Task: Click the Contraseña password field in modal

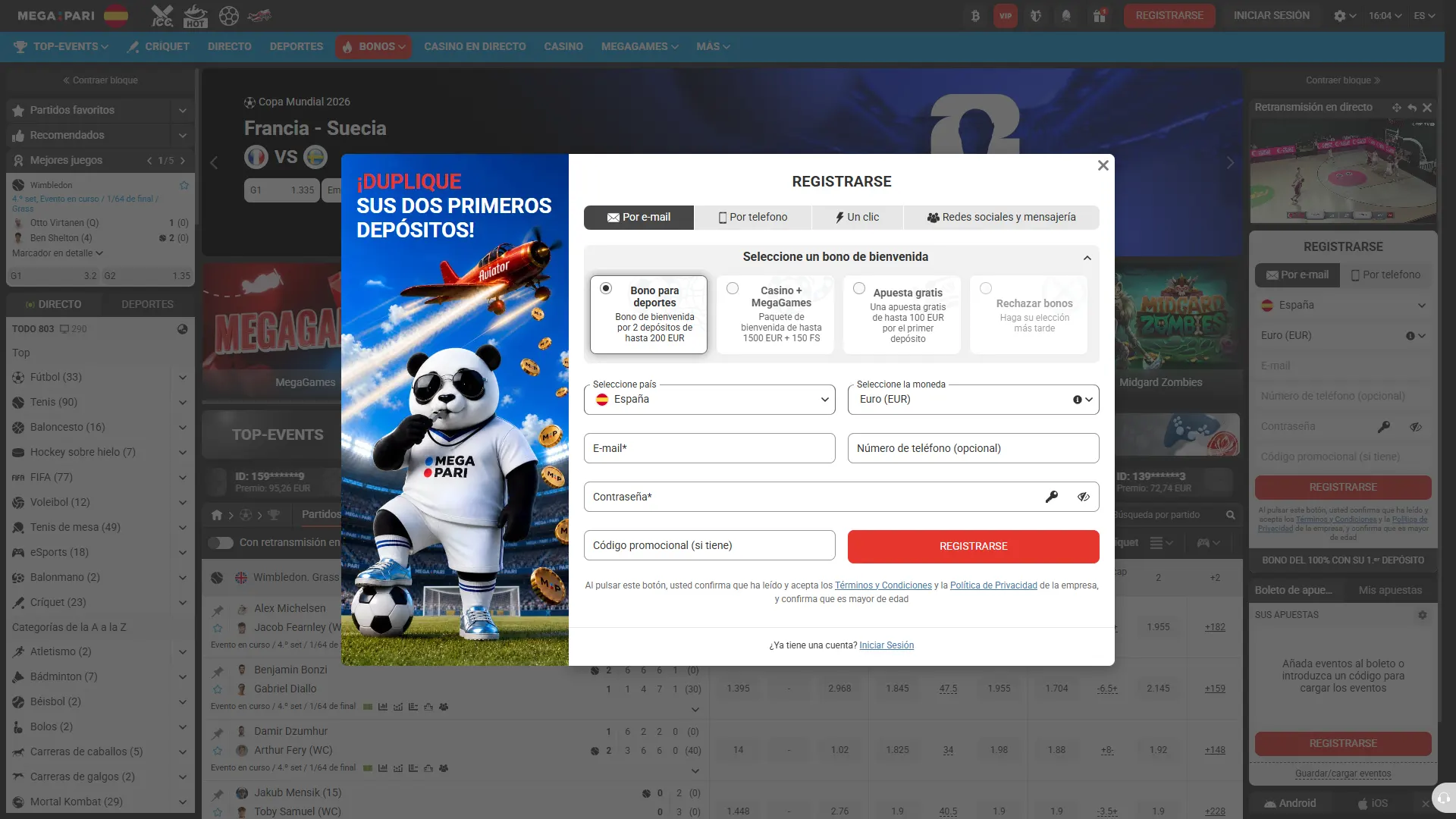Action: point(841,497)
